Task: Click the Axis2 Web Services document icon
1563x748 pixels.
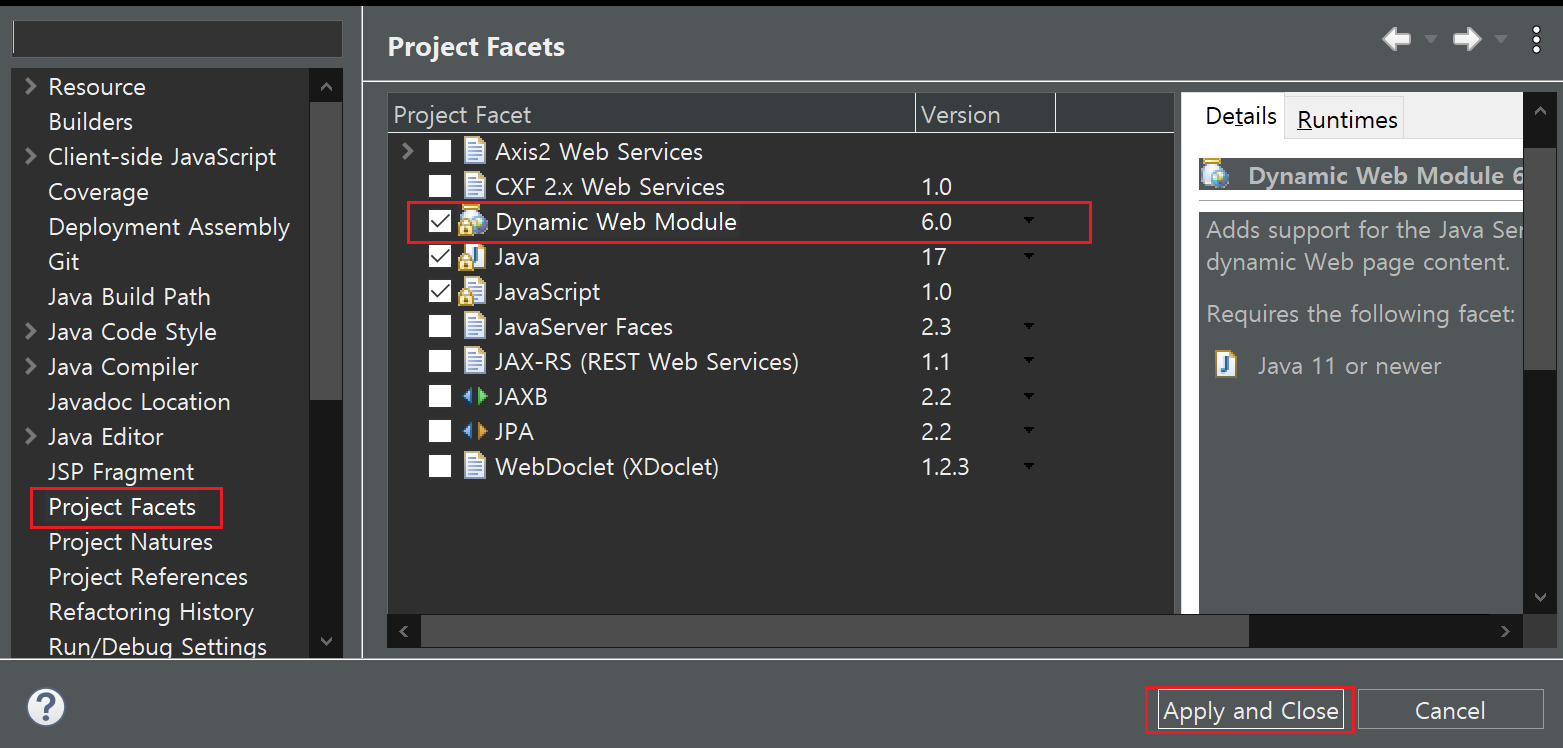Action: (x=475, y=152)
